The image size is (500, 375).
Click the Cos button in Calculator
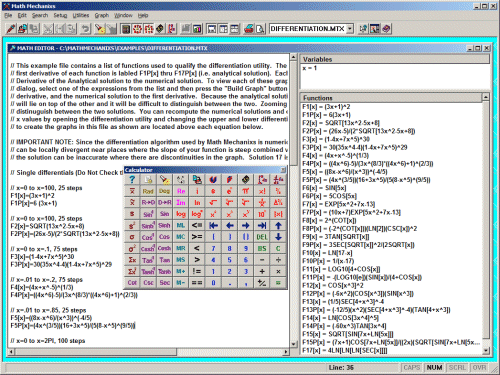(164, 237)
